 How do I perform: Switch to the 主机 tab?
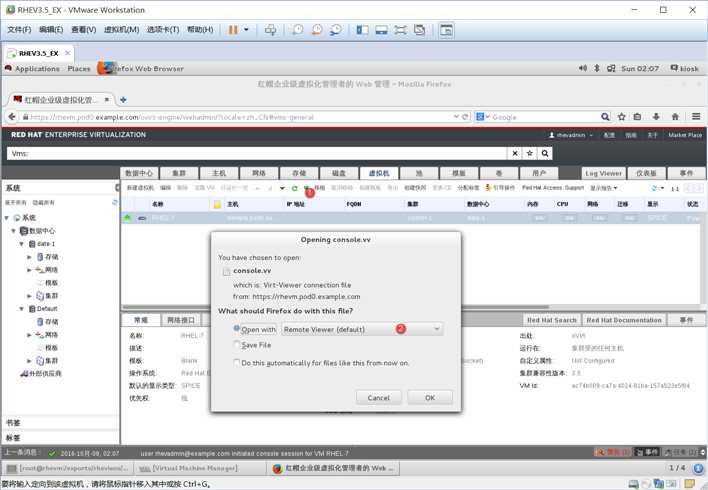click(x=219, y=173)
